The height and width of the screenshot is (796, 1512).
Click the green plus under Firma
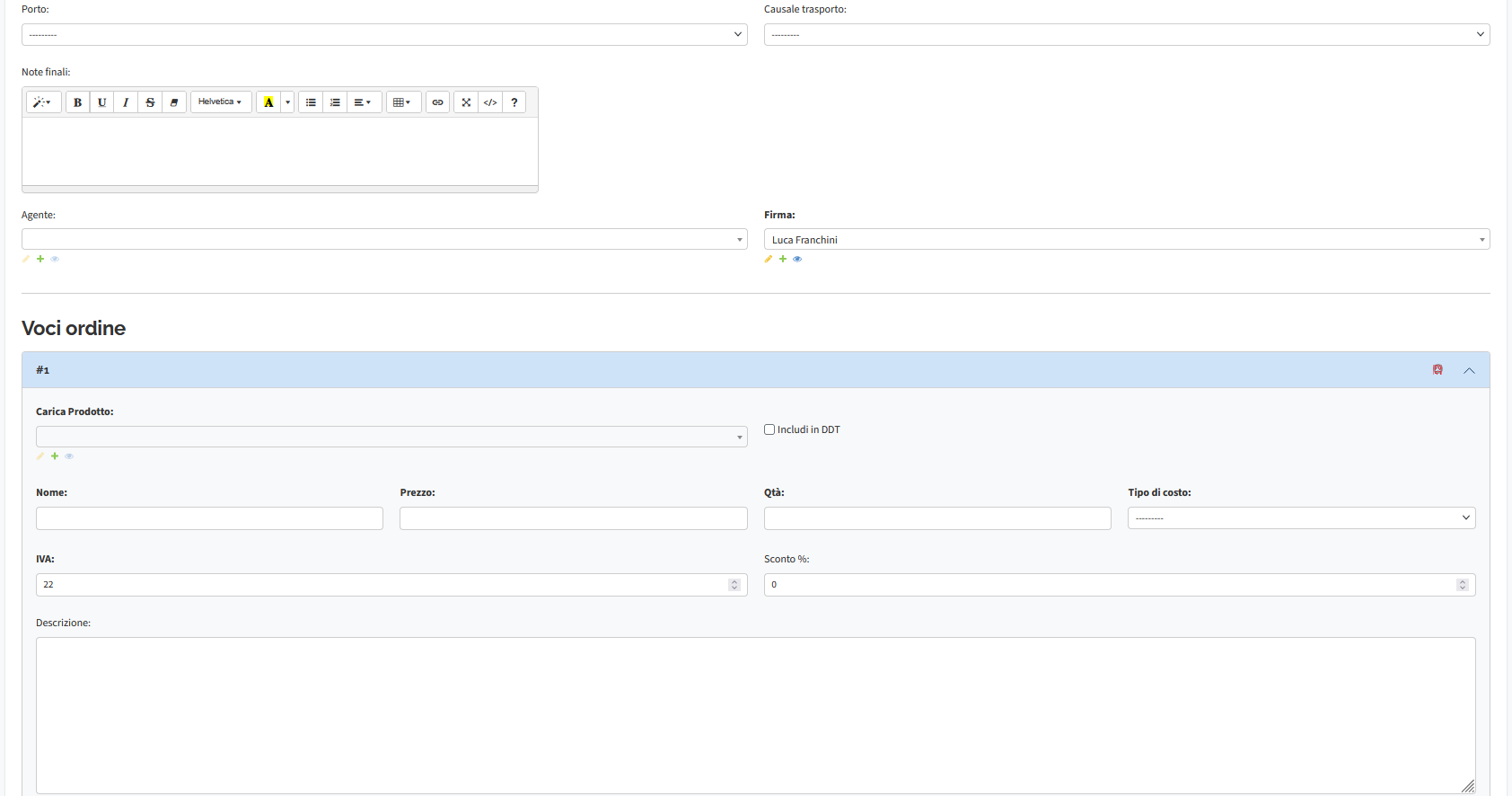tap(783, 259)
